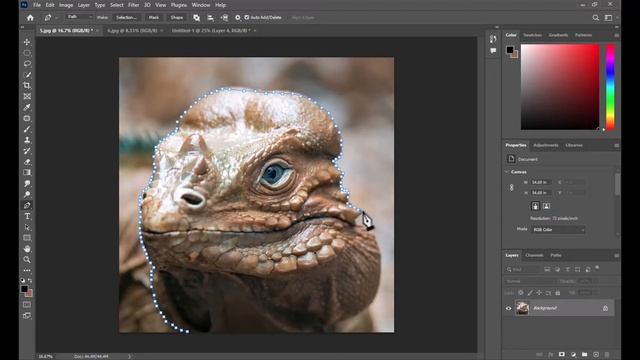Select the Eraser tool
The height and width of the screenshot is (360, 640).
coord(27,162)
